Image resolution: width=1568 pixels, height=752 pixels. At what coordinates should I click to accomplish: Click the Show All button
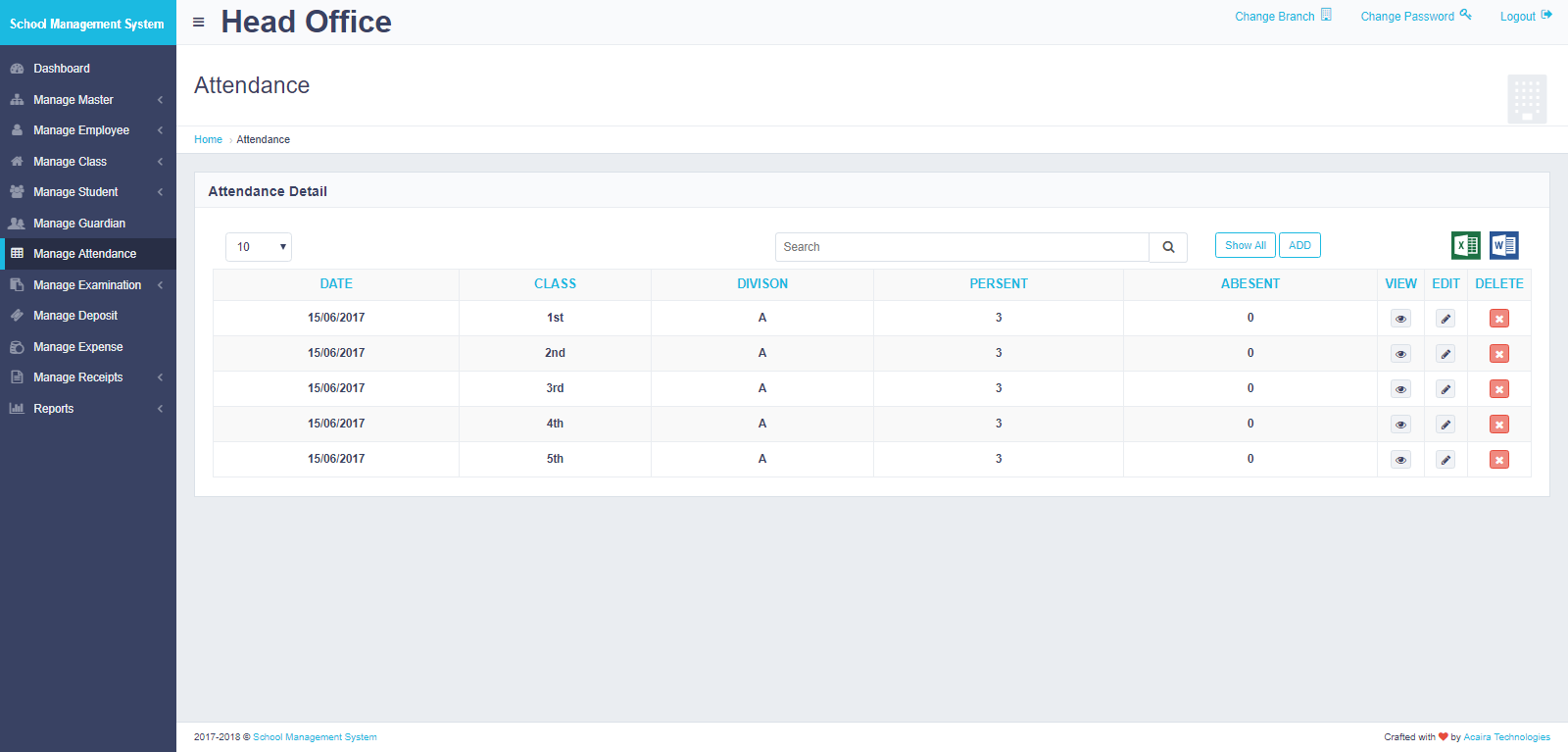(1245, 245)
